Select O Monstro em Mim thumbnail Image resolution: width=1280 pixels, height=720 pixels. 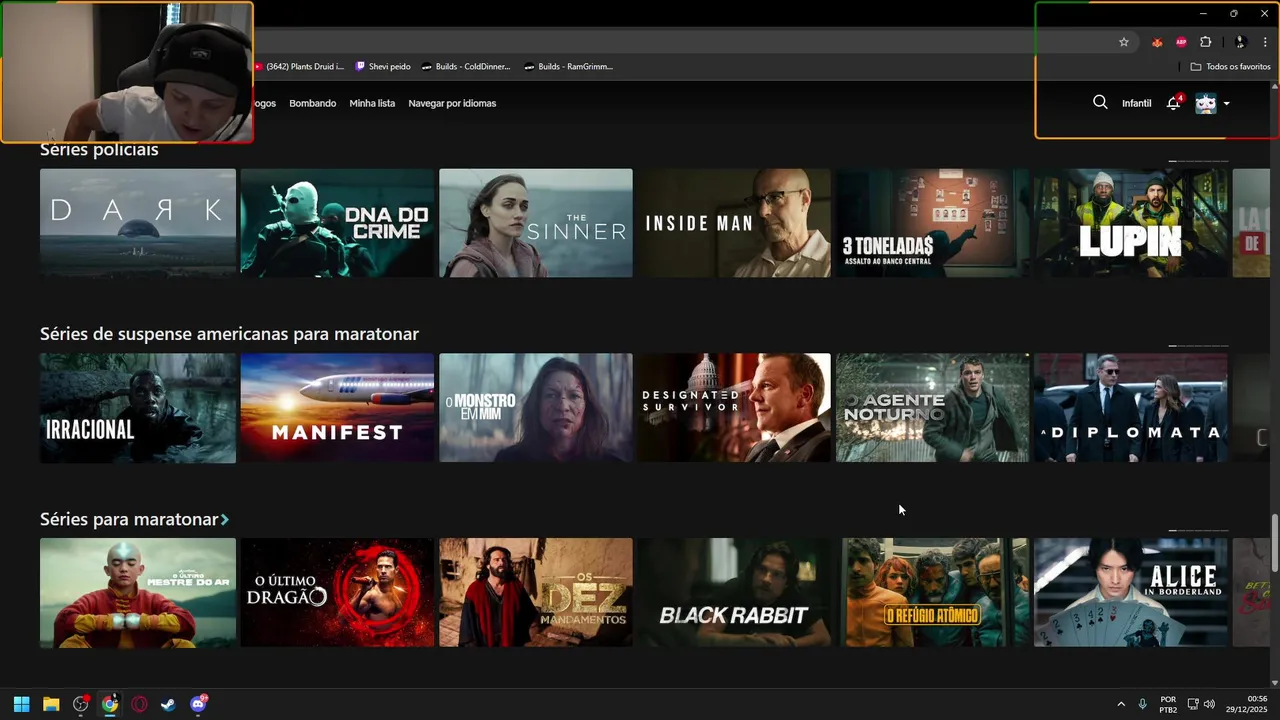coord(536,408)
